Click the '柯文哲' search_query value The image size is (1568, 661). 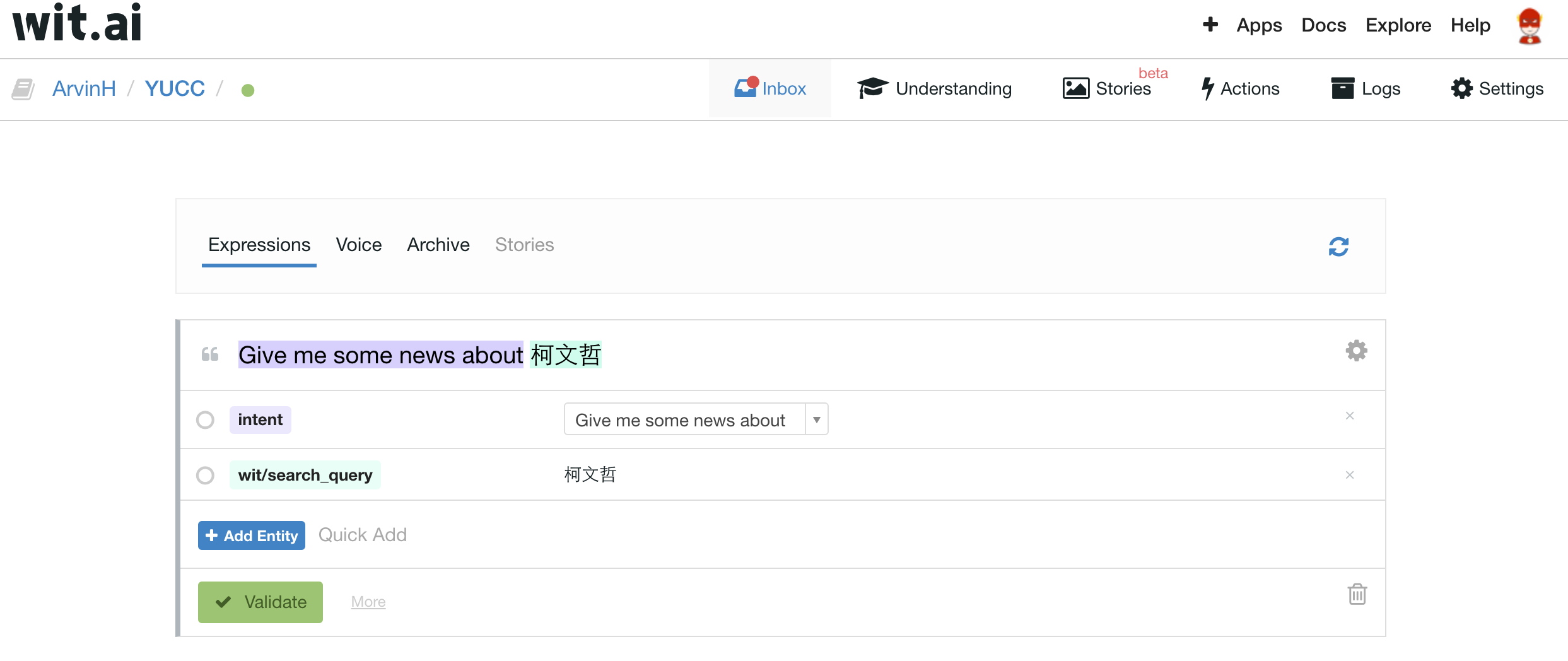590,474
